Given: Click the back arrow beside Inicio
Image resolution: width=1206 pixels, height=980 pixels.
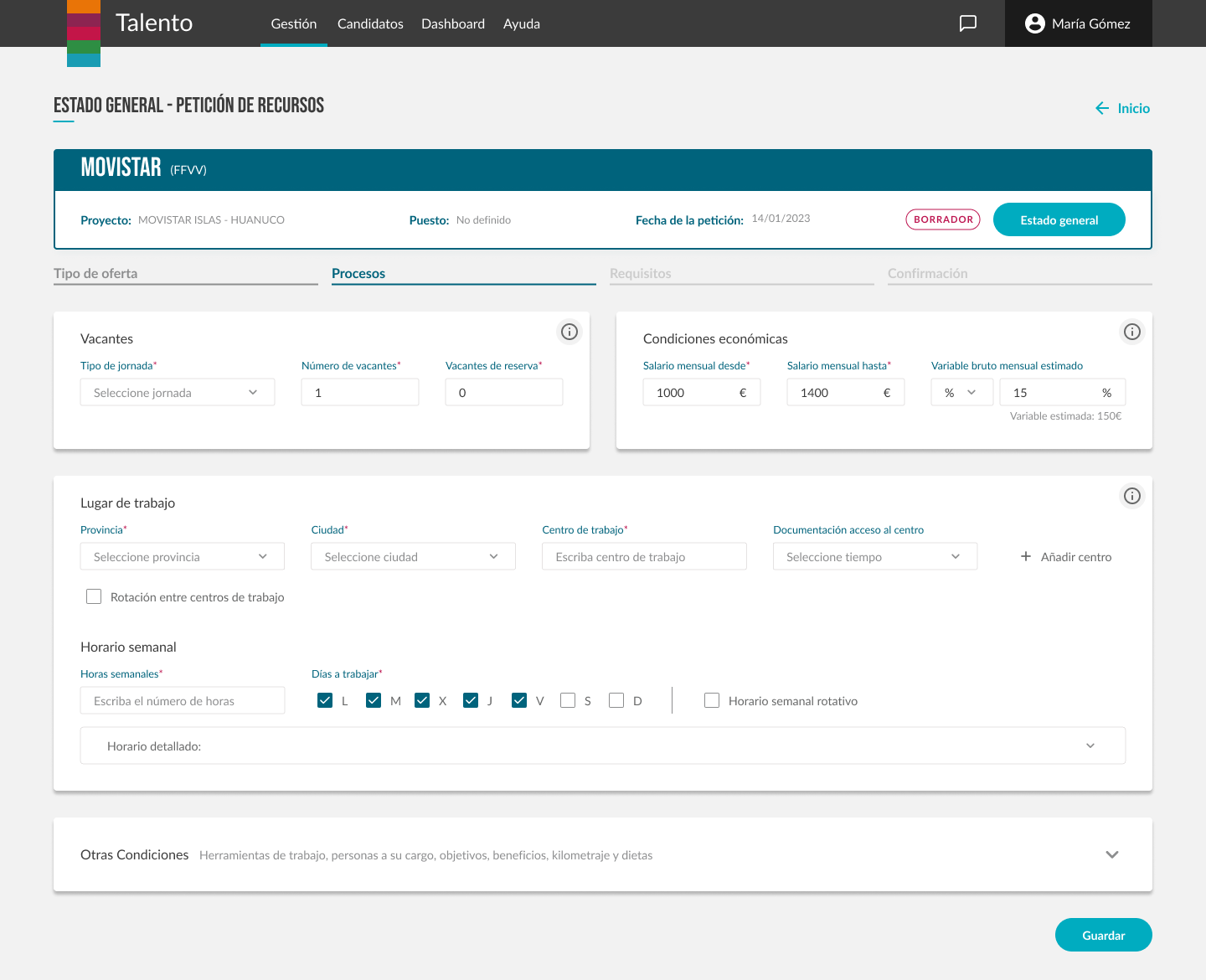Looking at the screenshot, I should click(x=1102, y=108).
